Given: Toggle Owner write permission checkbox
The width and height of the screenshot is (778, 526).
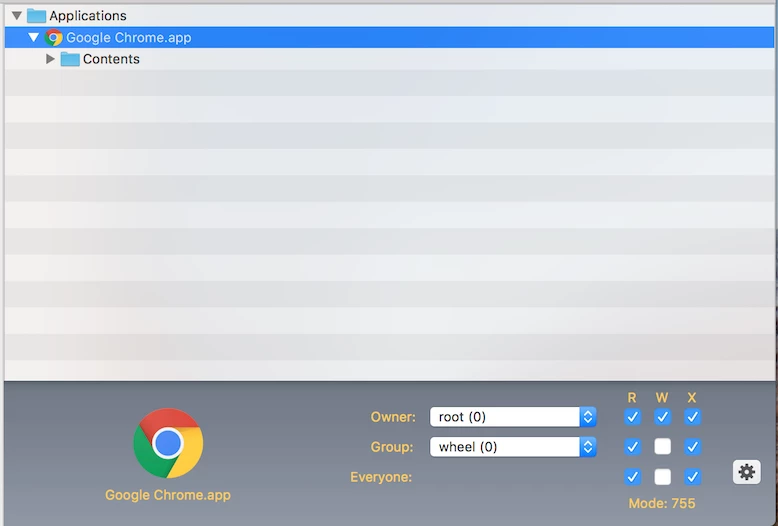Looking at the screenshot, I should [x=662, y=417].
